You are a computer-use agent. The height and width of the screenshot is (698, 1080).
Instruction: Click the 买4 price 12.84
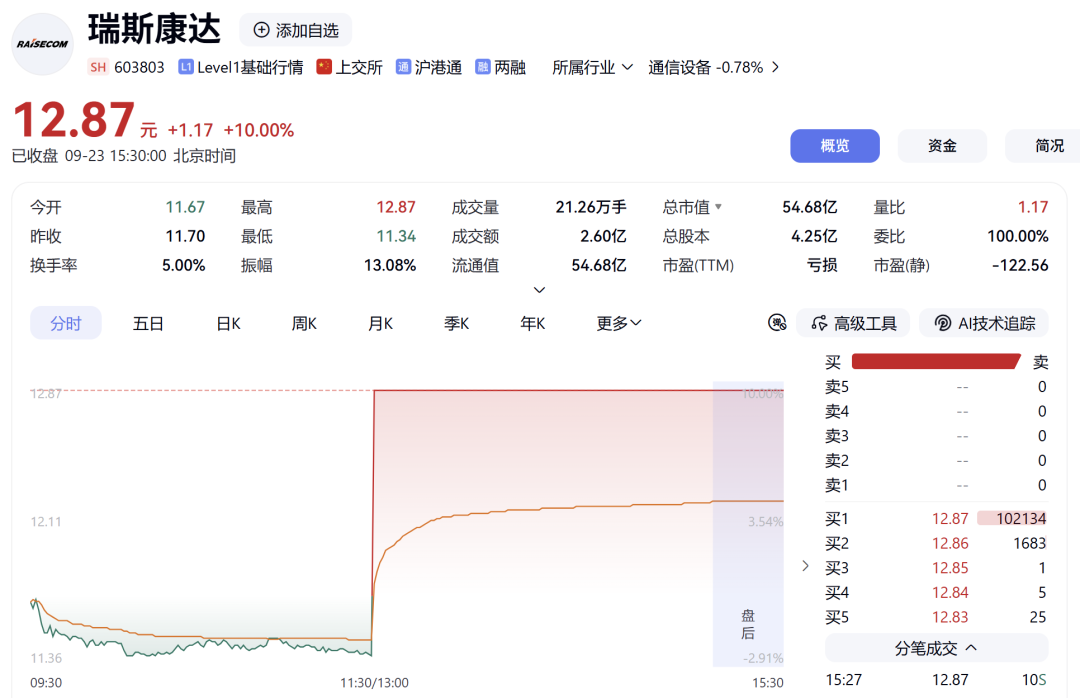(950, 593)
